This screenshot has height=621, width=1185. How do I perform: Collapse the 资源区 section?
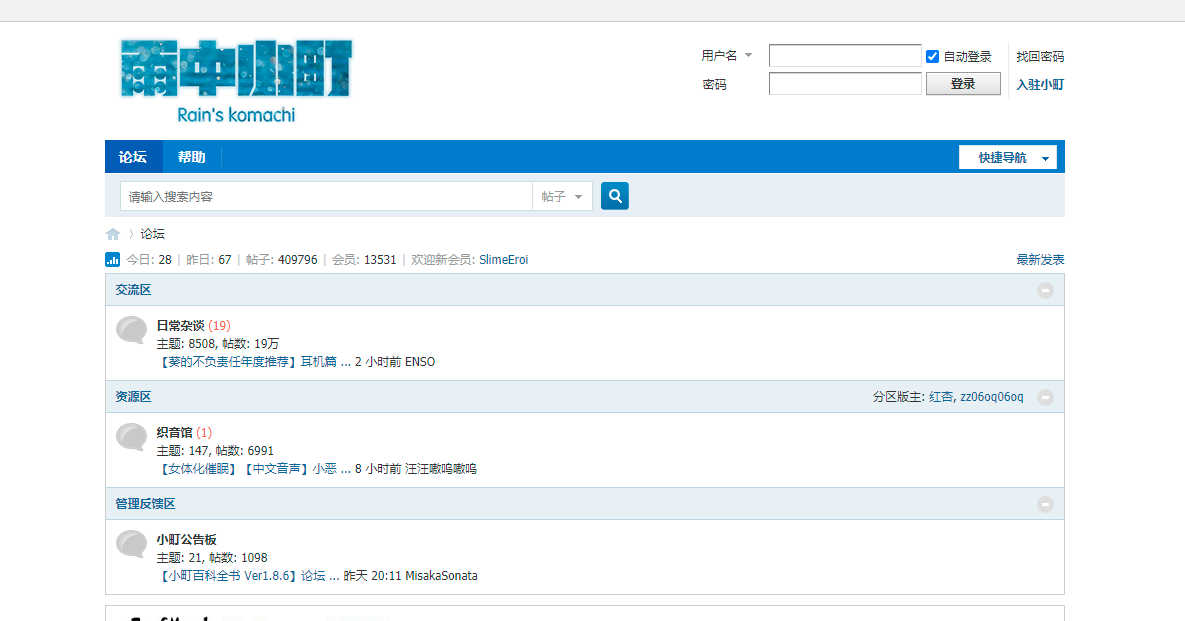(x=1045, y=397)
